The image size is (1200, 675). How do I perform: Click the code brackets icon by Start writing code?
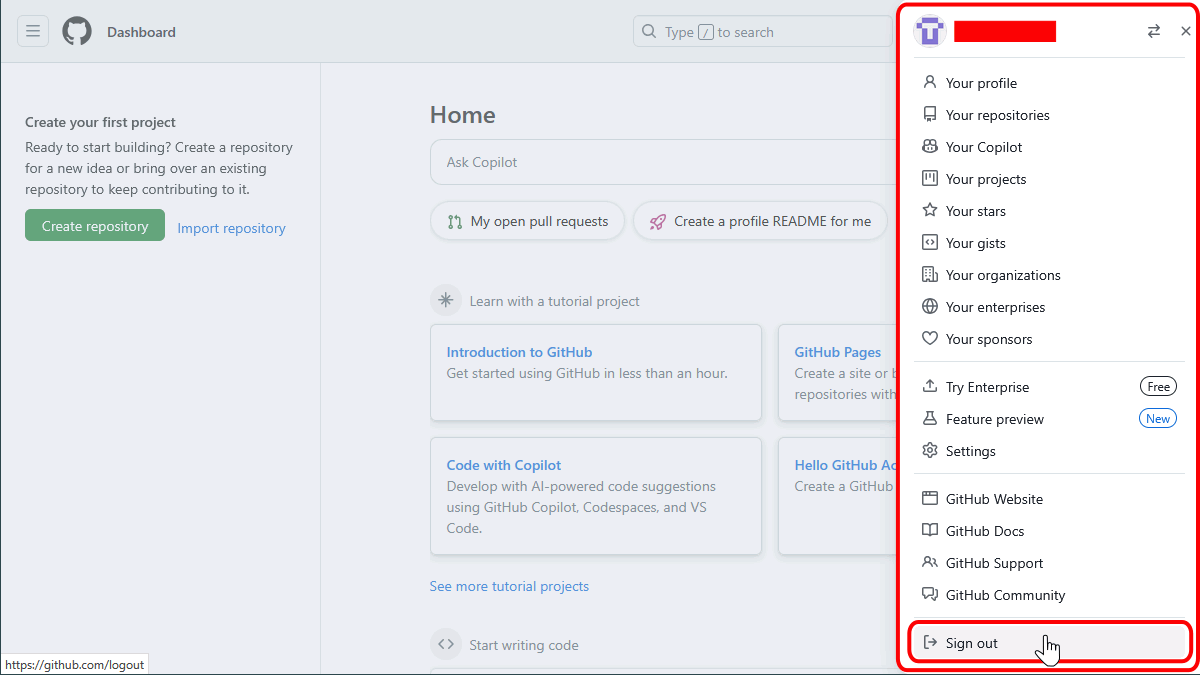446,645
